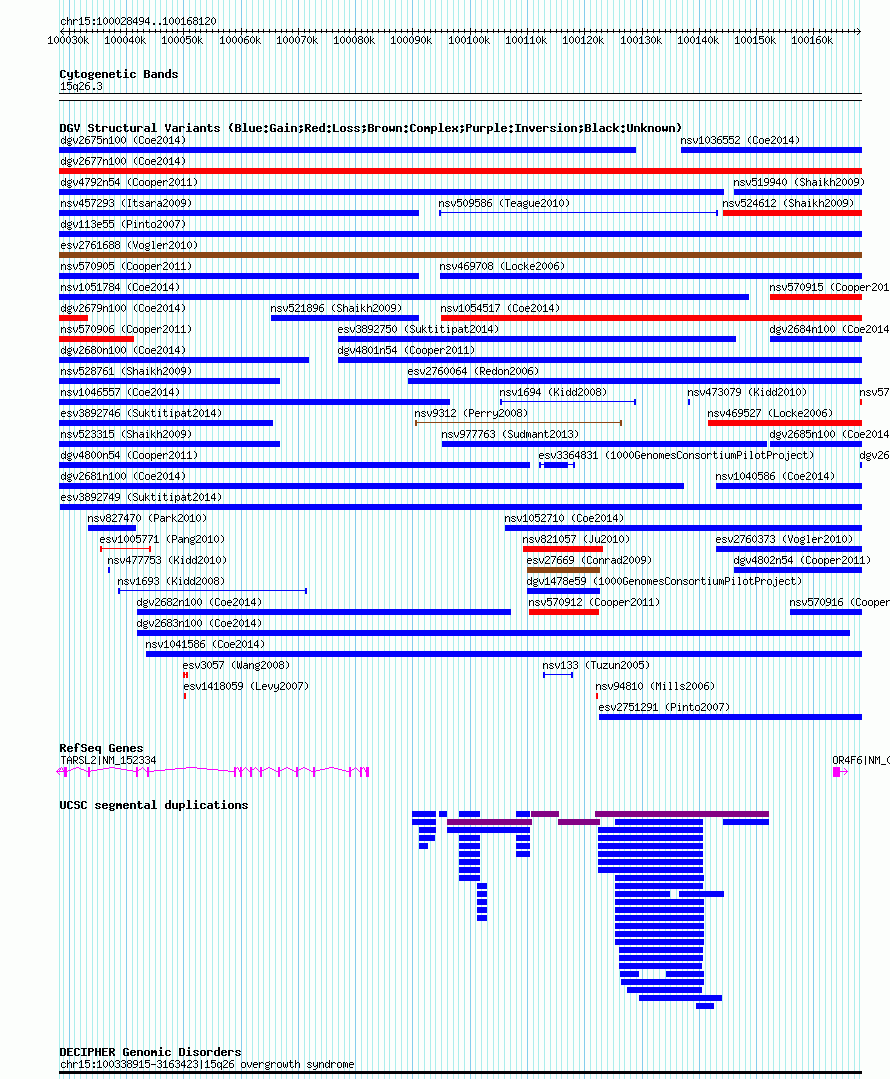Open the DGV Structural Variants track title

(x=370, y=128)
